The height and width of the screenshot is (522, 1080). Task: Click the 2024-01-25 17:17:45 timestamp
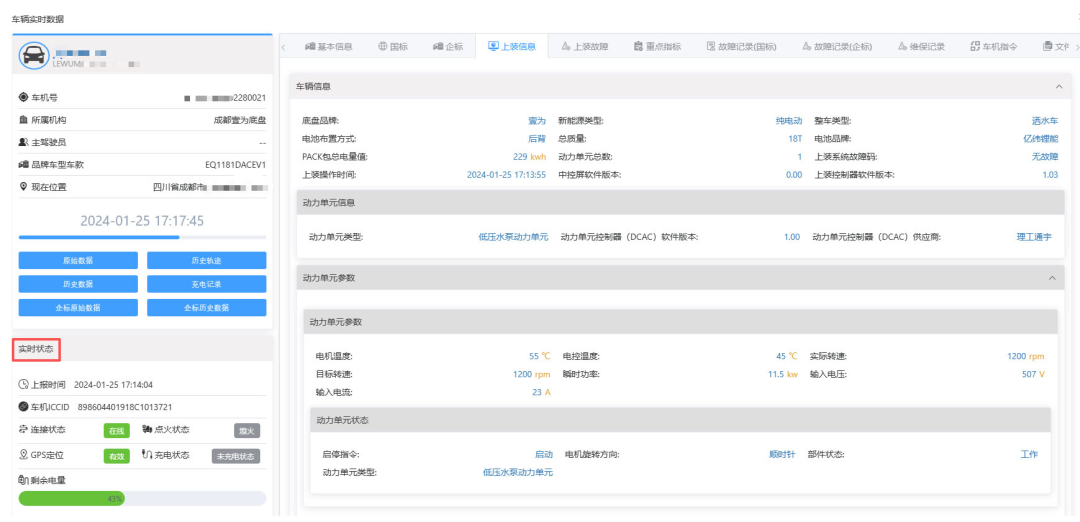point(142,221)
